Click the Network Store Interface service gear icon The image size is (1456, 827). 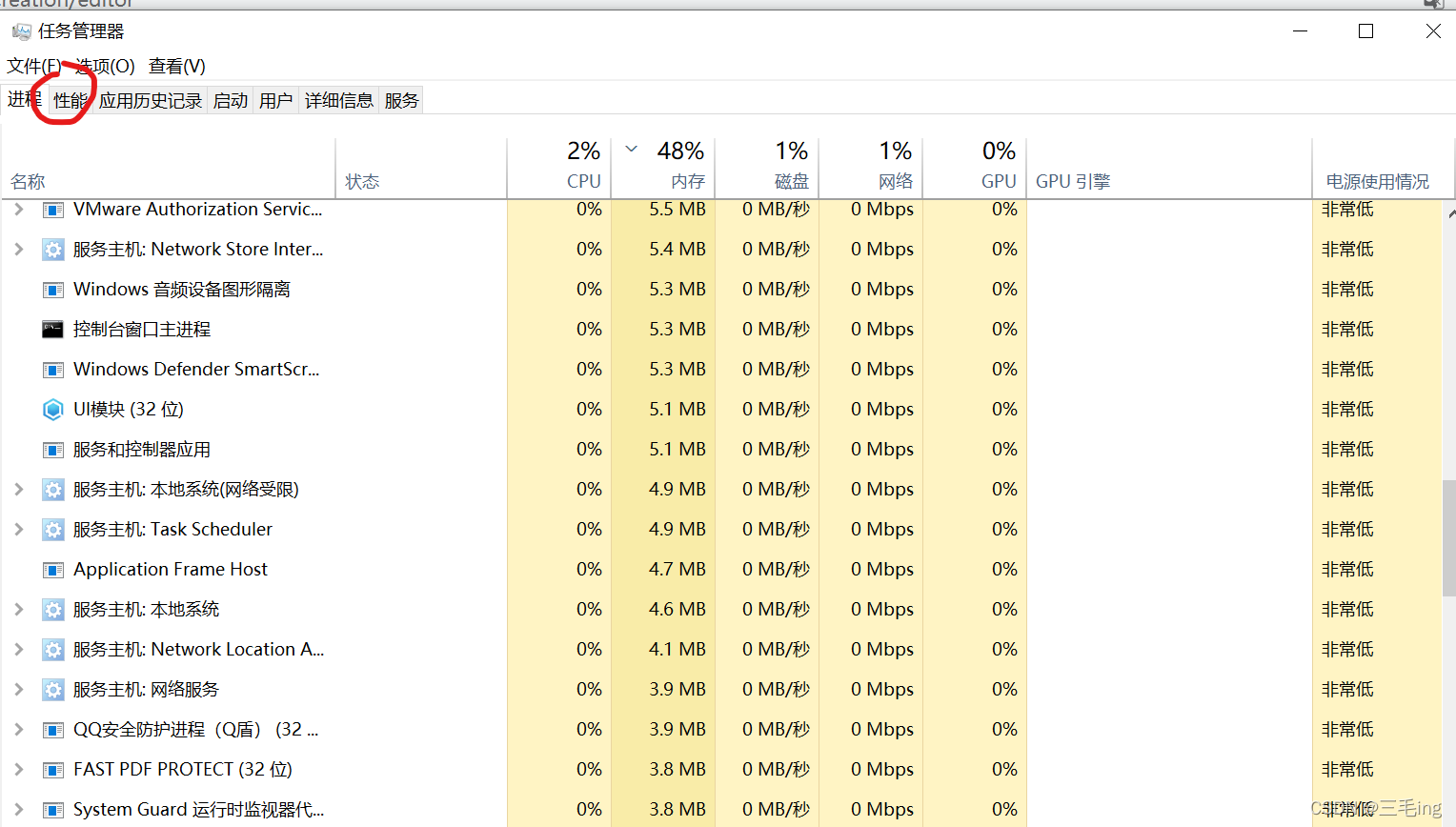point(53,250)
